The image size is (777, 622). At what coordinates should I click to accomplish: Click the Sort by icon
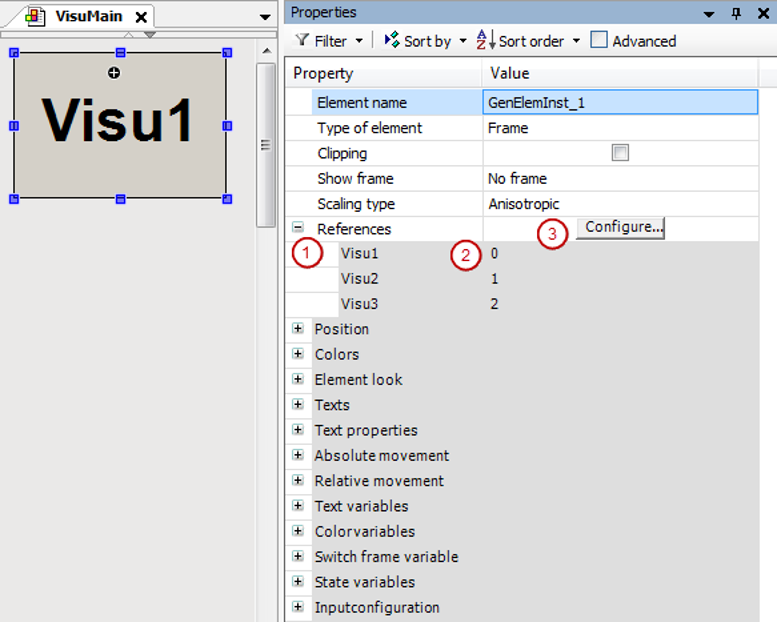[x=391, y=41]
